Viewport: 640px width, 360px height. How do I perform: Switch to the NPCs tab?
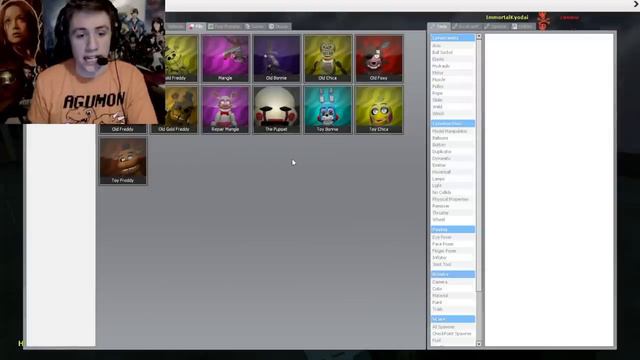point(196,27)
